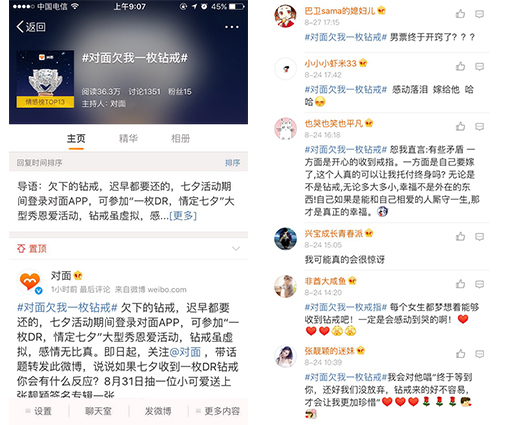
Task: Open the three-dots more options menu
Action: coord(232,27)
